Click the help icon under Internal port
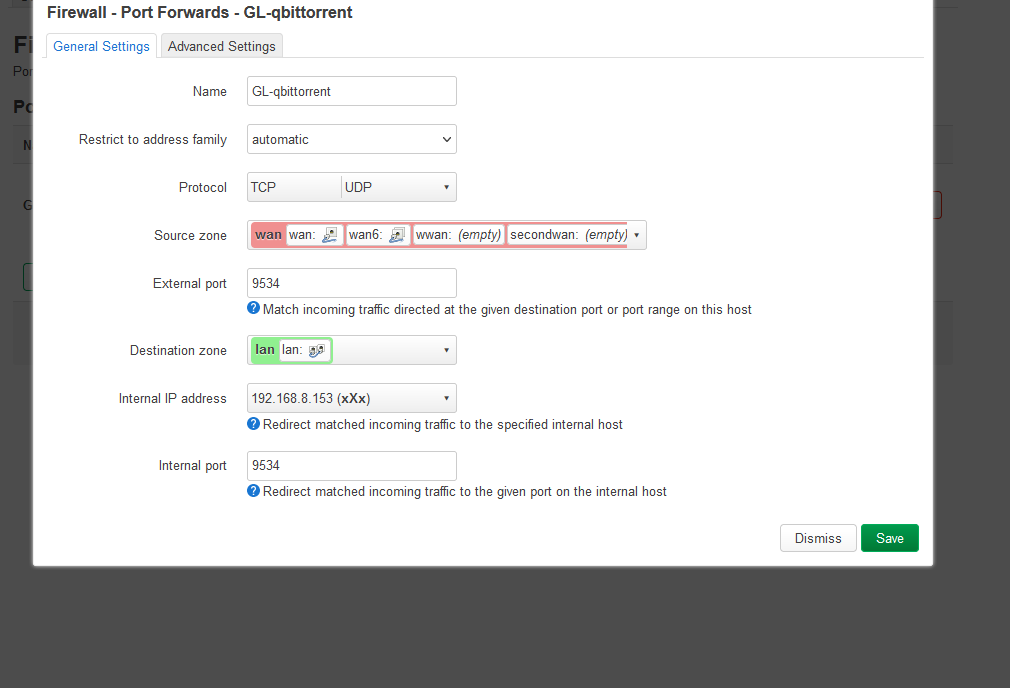Viewport: 1010px width, 688px height. coord(254,491)
